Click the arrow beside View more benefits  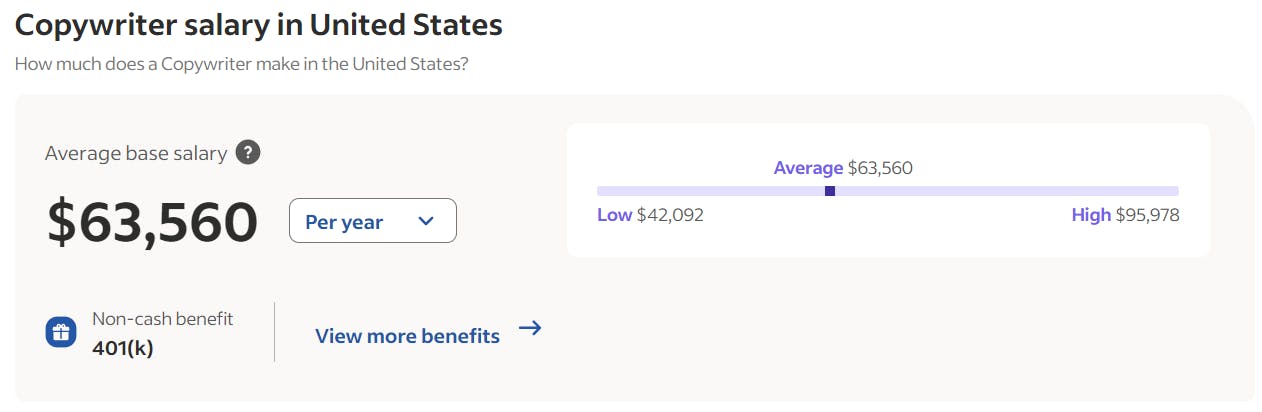pos(530,328)
